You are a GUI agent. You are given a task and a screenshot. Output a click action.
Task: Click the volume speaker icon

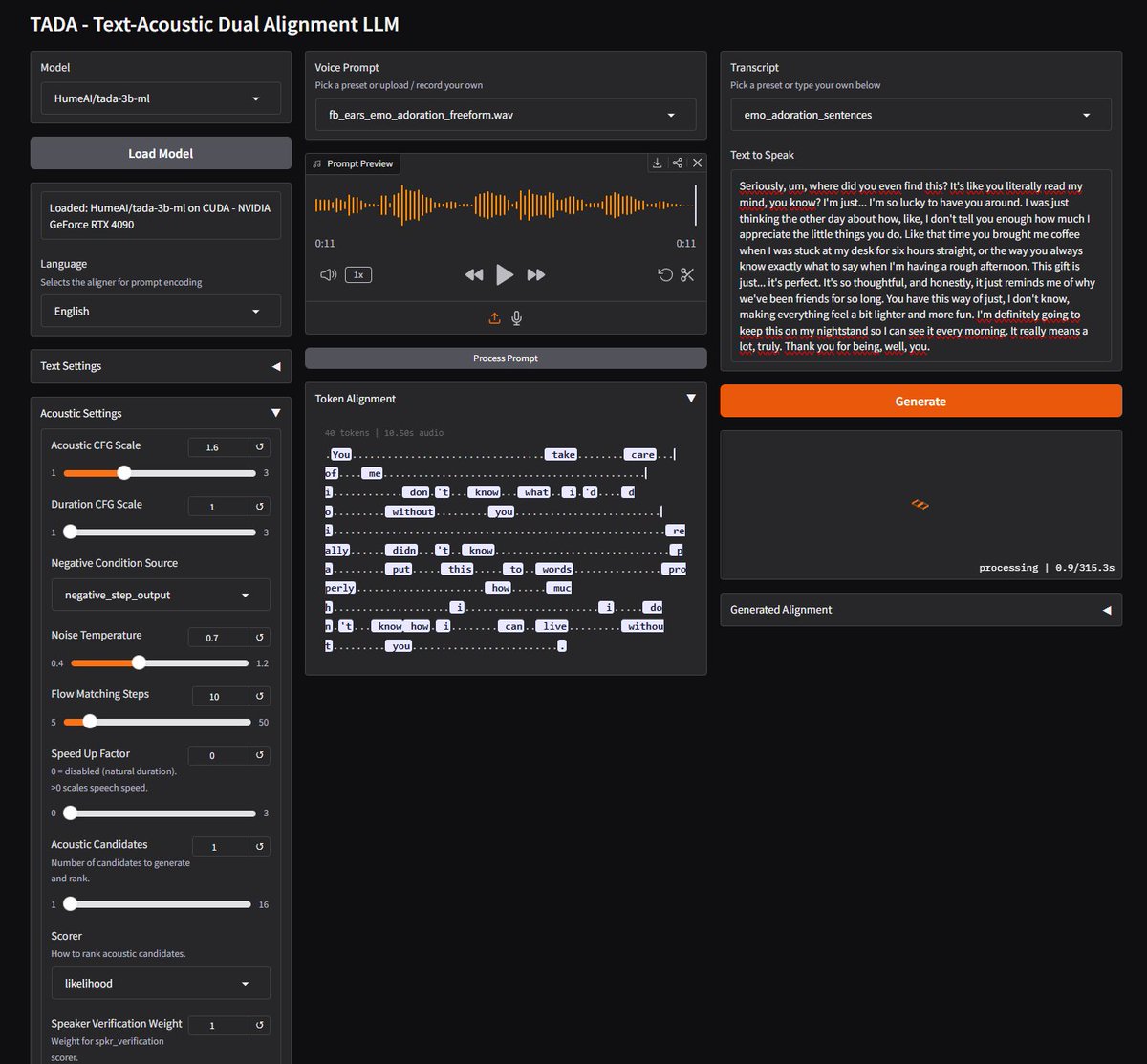(x=328, y=274)
